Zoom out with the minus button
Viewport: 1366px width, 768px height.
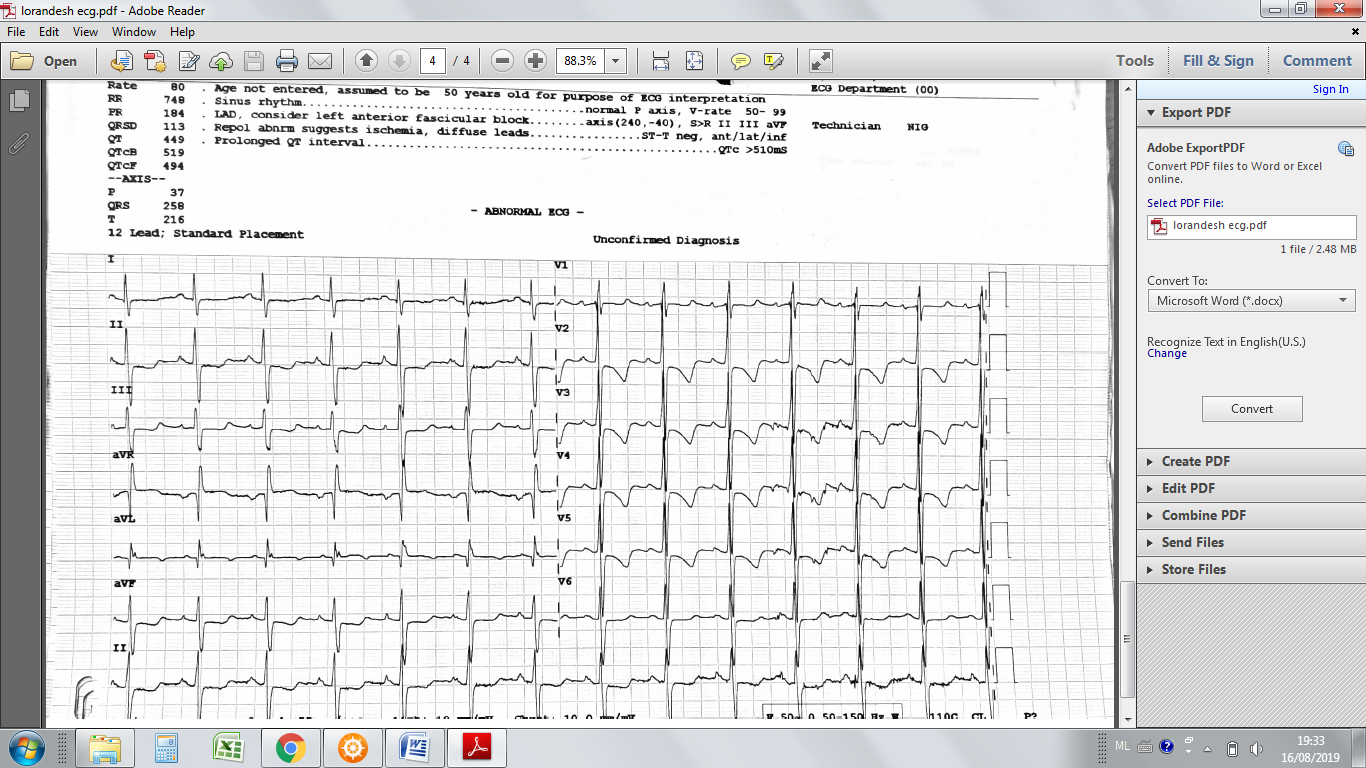coord(503,61)
